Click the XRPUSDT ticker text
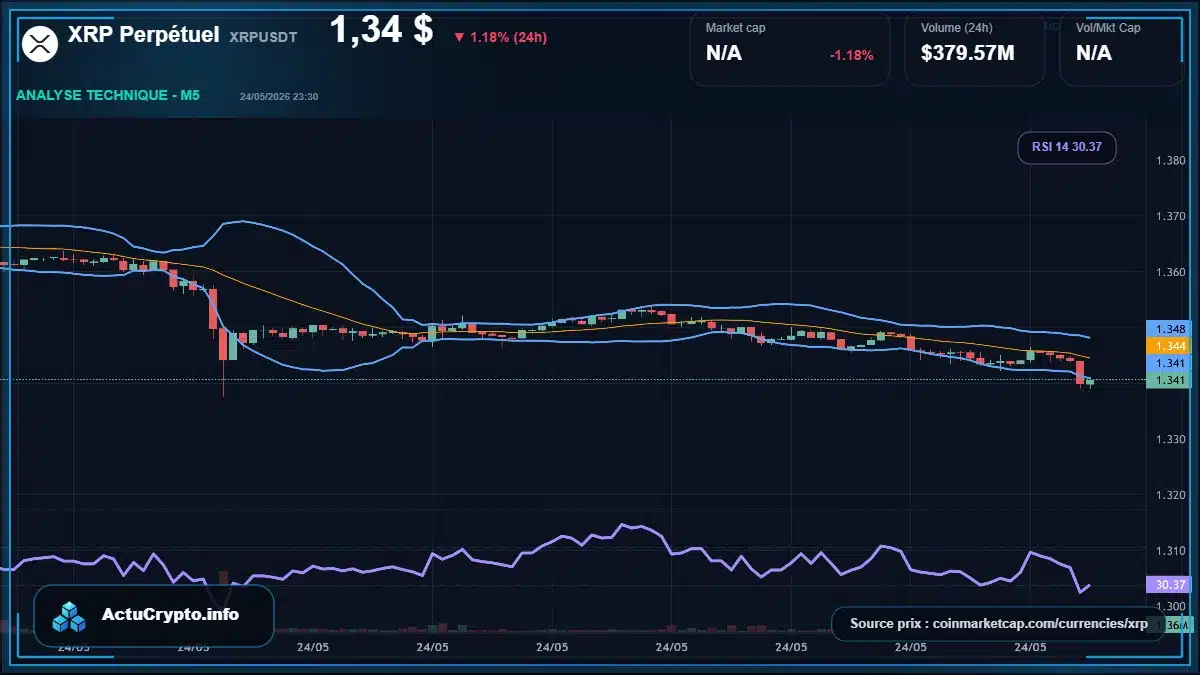Viewport: 1200px width, 675px height. (263, 38)
